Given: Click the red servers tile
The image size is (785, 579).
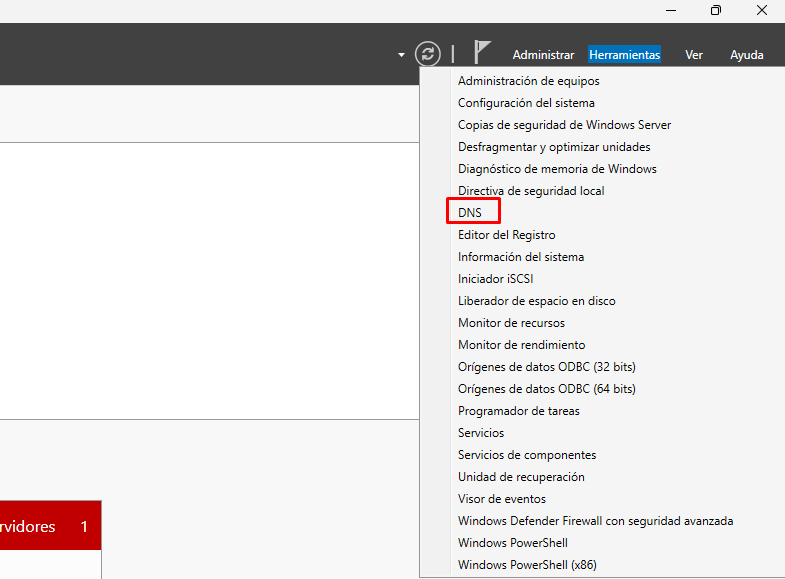Looking at the screenshot, I should 50,526.
